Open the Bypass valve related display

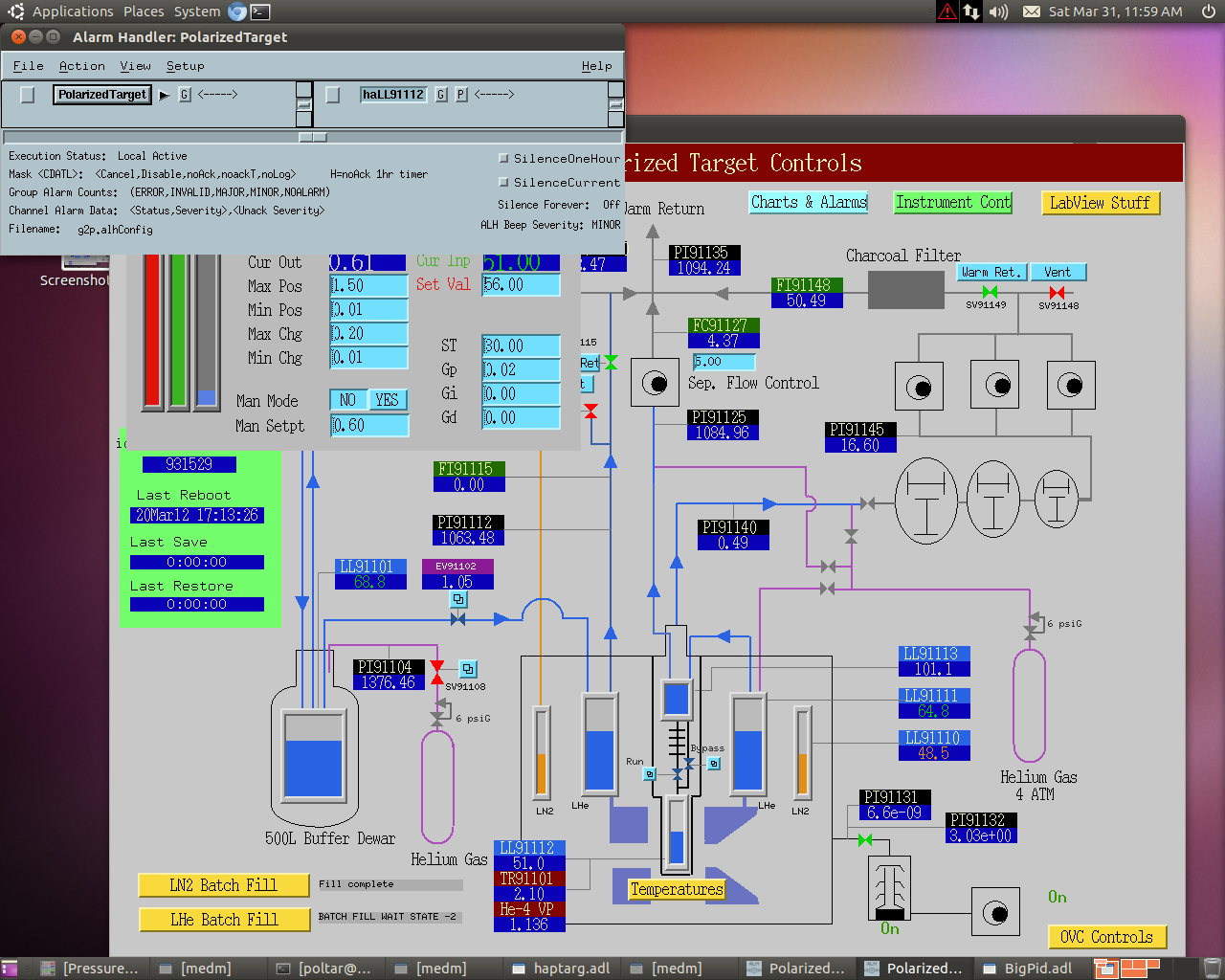click(714, 763)
